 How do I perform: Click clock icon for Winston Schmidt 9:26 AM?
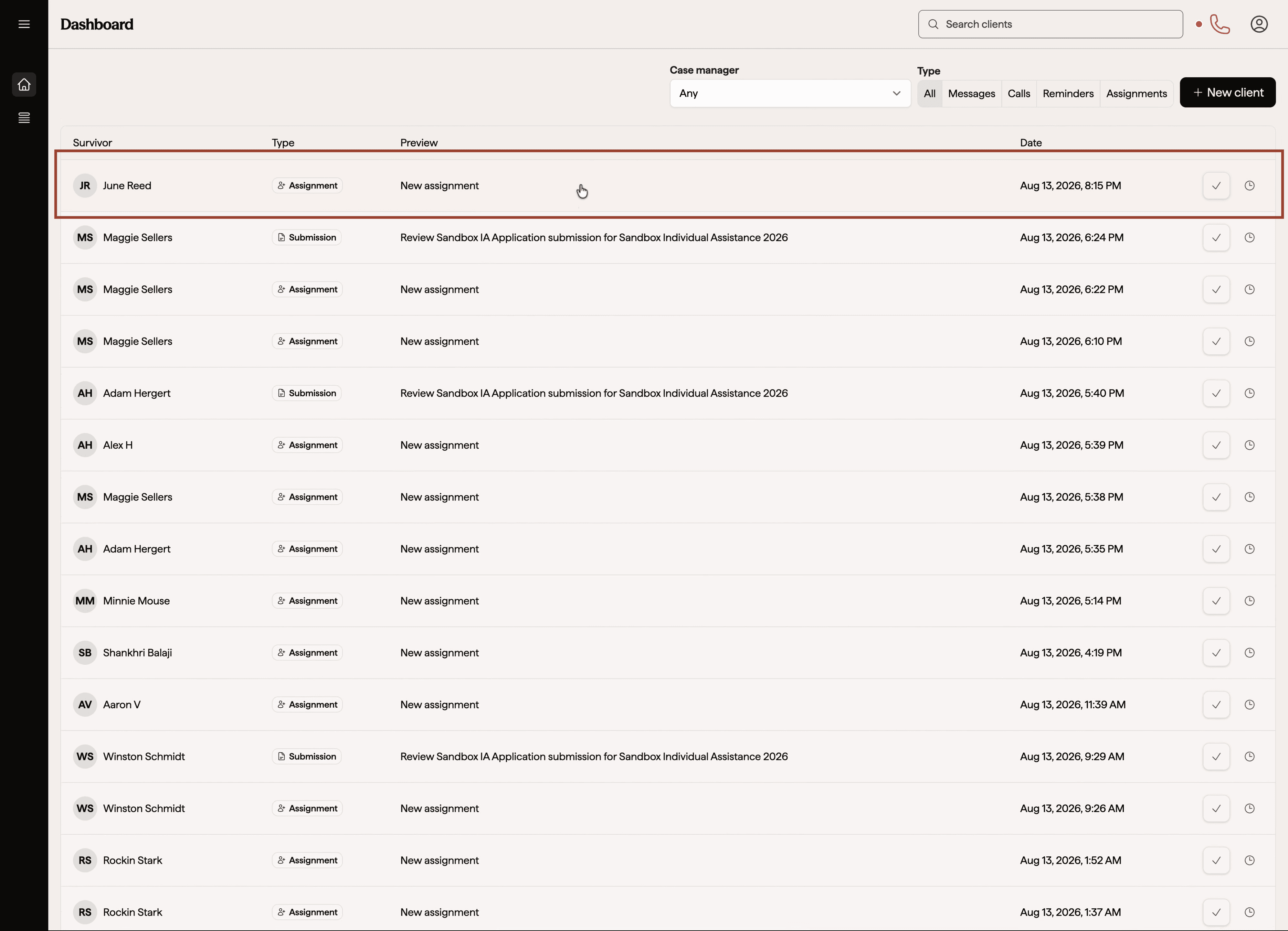pos(1249,808)
